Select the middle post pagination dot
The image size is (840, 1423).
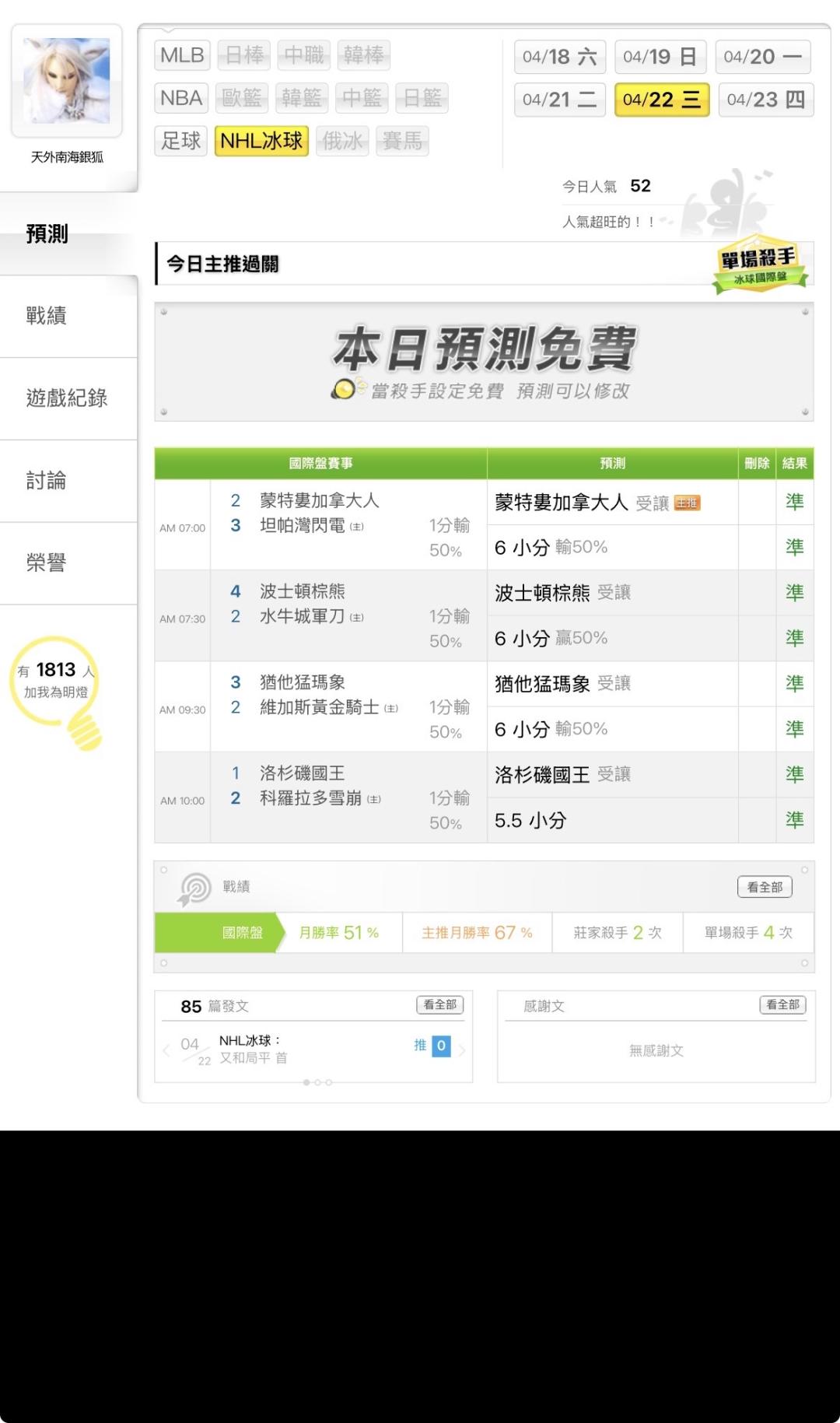click(317, 1082)
